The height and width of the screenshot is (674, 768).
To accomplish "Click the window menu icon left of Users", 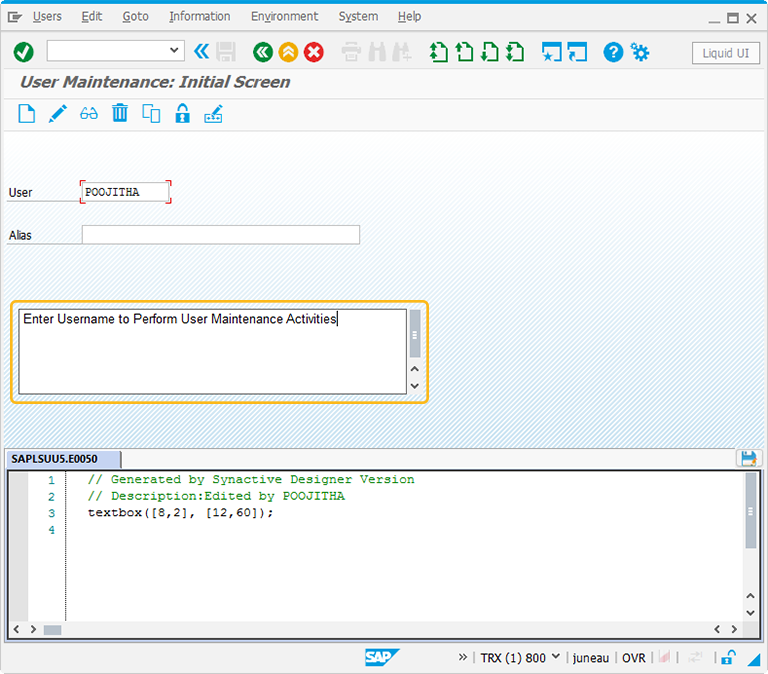I will 15,18.
